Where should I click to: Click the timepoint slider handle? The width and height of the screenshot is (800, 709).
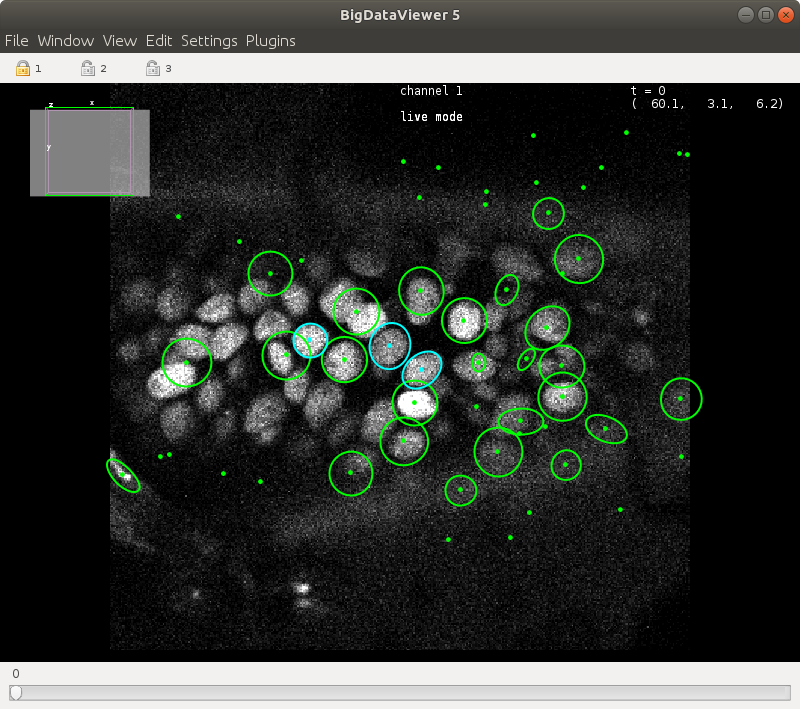[16, 692]
